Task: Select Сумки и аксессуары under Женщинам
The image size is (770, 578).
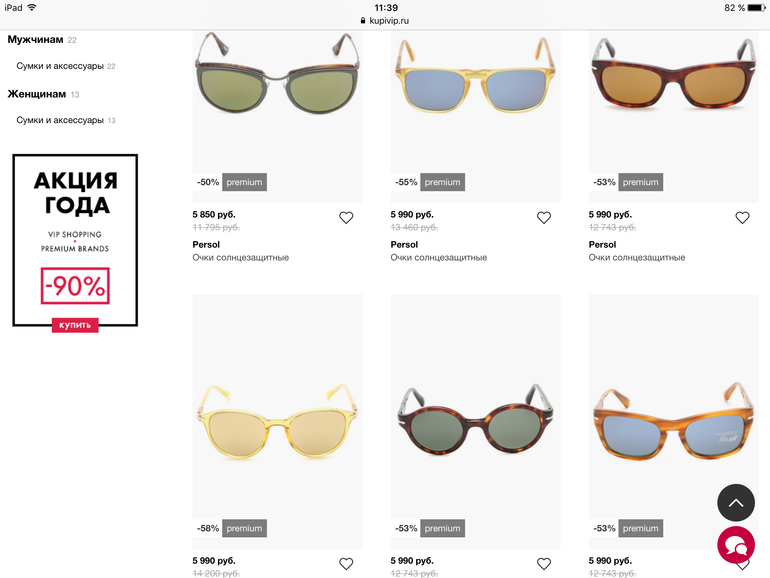Action: (x=60, y=120)
